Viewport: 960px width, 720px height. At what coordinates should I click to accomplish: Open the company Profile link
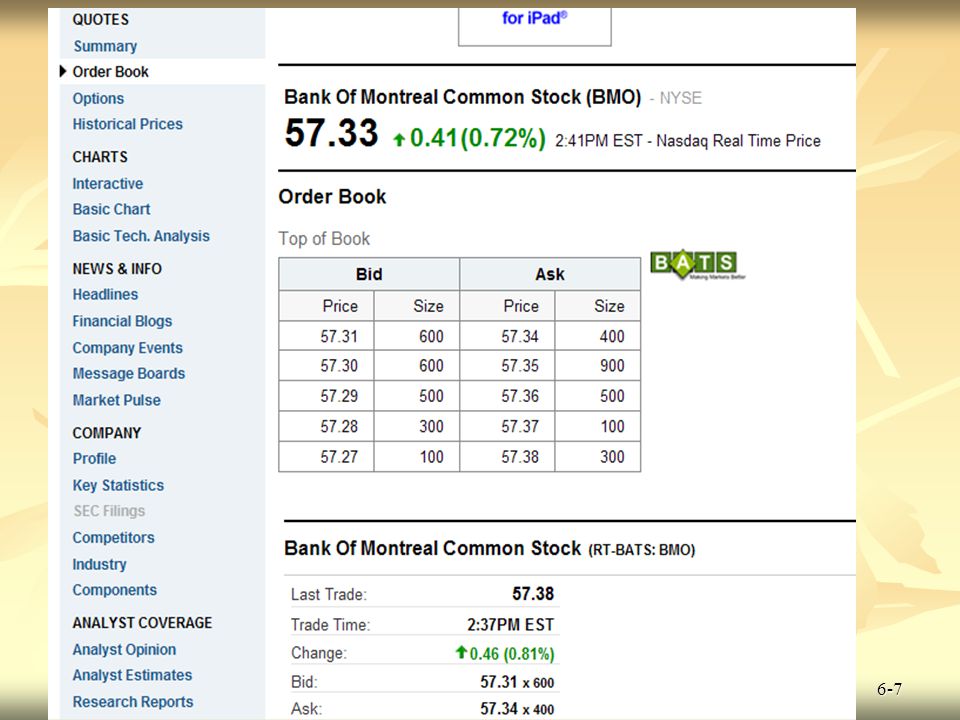pos(94,459)
